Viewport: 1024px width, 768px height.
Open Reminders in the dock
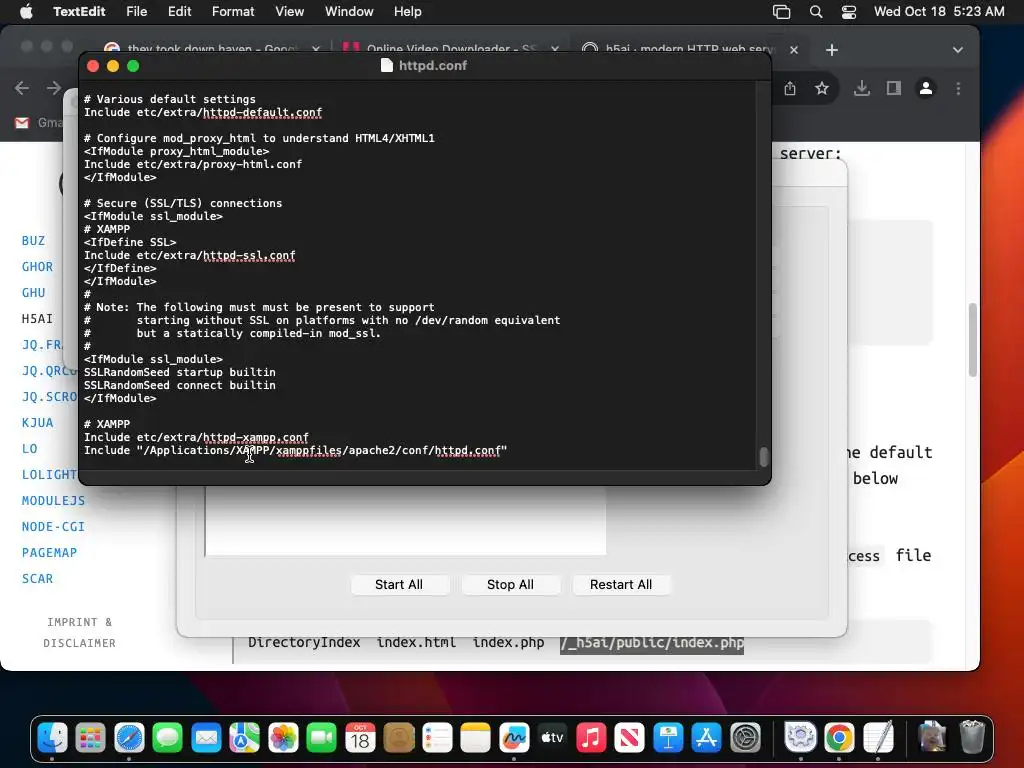click(x=438, y=739)
